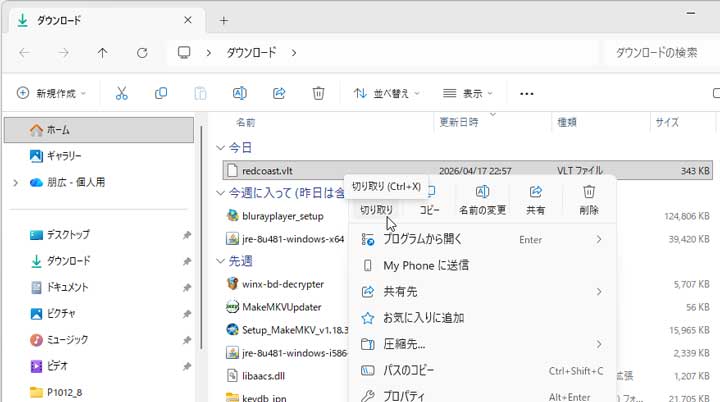
Task: Unpin ミュージック with its pin icon
Action: point(187,340)
